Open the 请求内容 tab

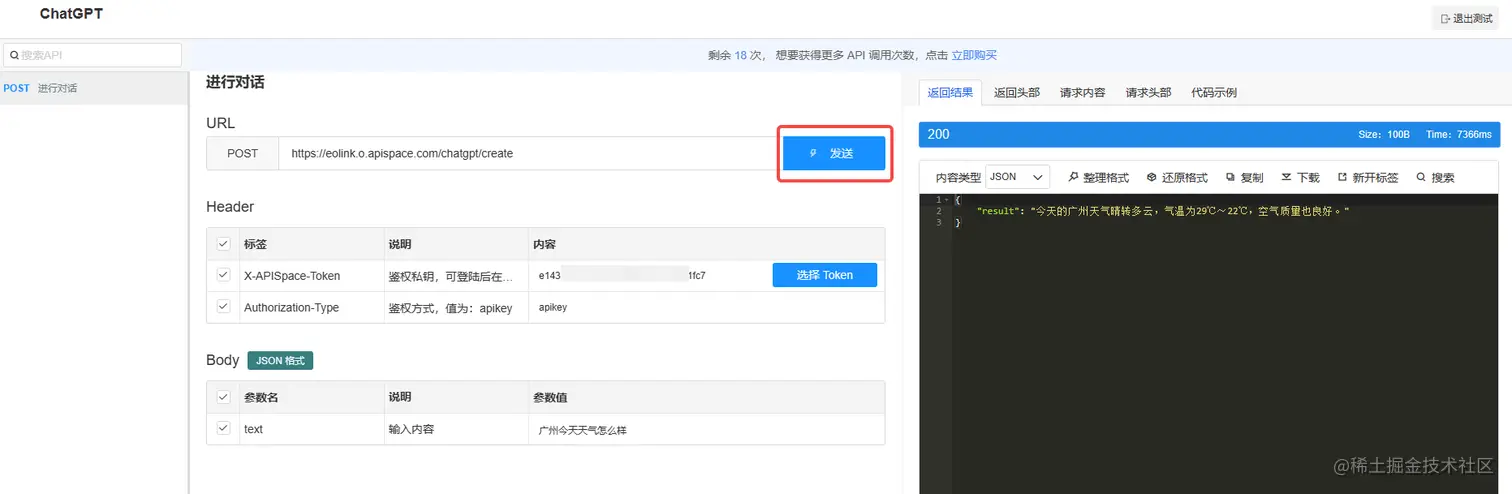(x=1083, y=92)
